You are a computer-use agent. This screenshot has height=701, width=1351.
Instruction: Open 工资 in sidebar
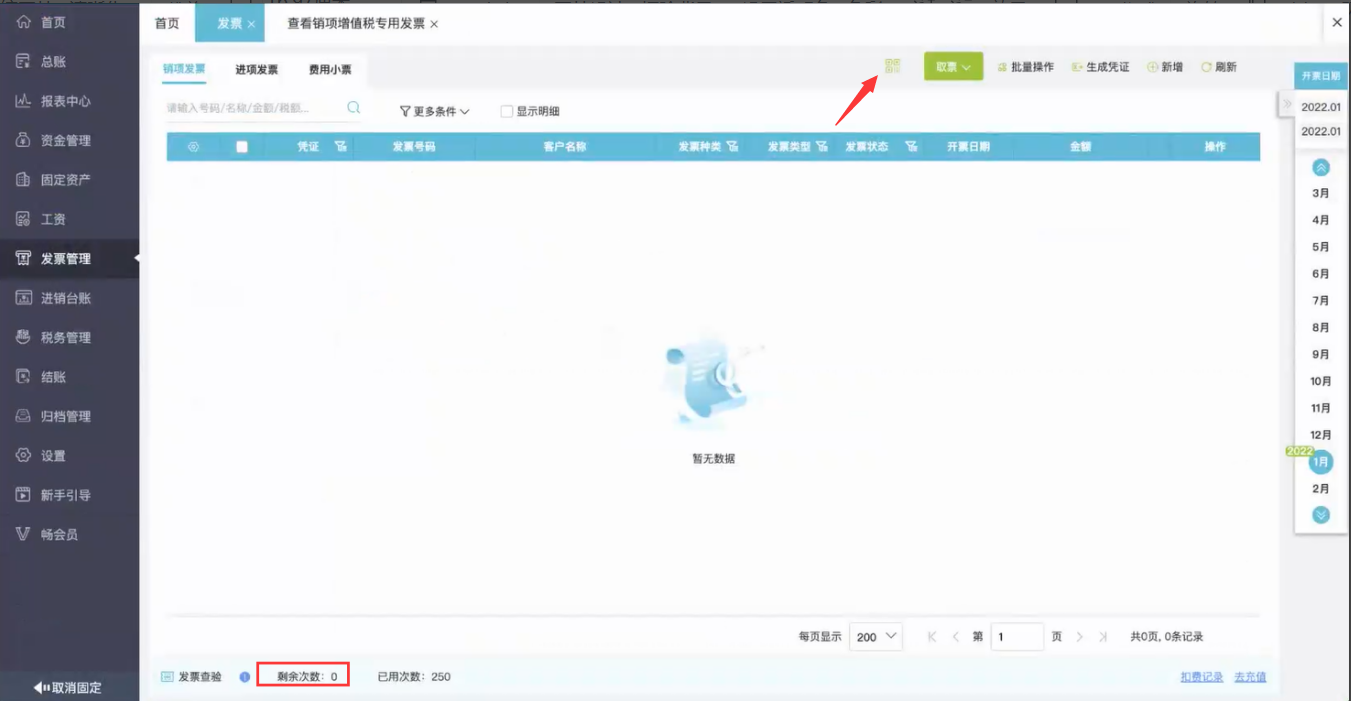69,219
